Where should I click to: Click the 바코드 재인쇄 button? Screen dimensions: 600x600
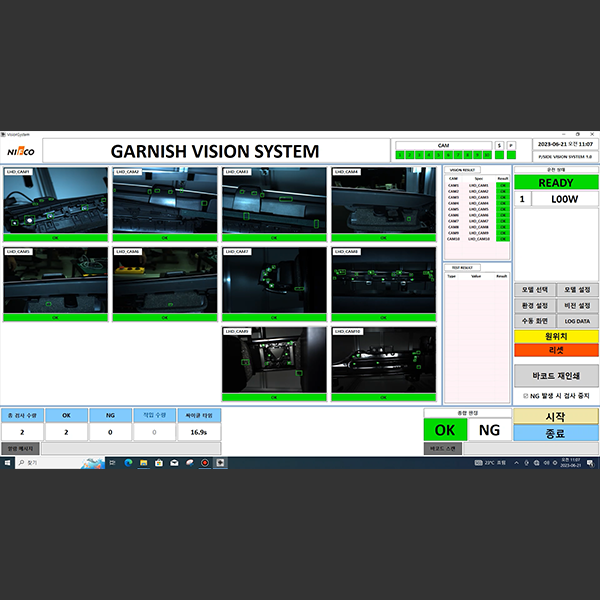tap(556, 375)
